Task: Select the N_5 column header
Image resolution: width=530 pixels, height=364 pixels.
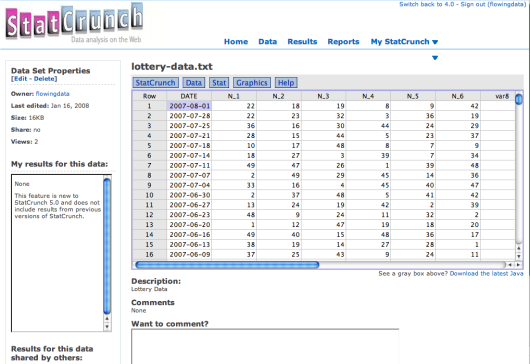Action: 413,96
